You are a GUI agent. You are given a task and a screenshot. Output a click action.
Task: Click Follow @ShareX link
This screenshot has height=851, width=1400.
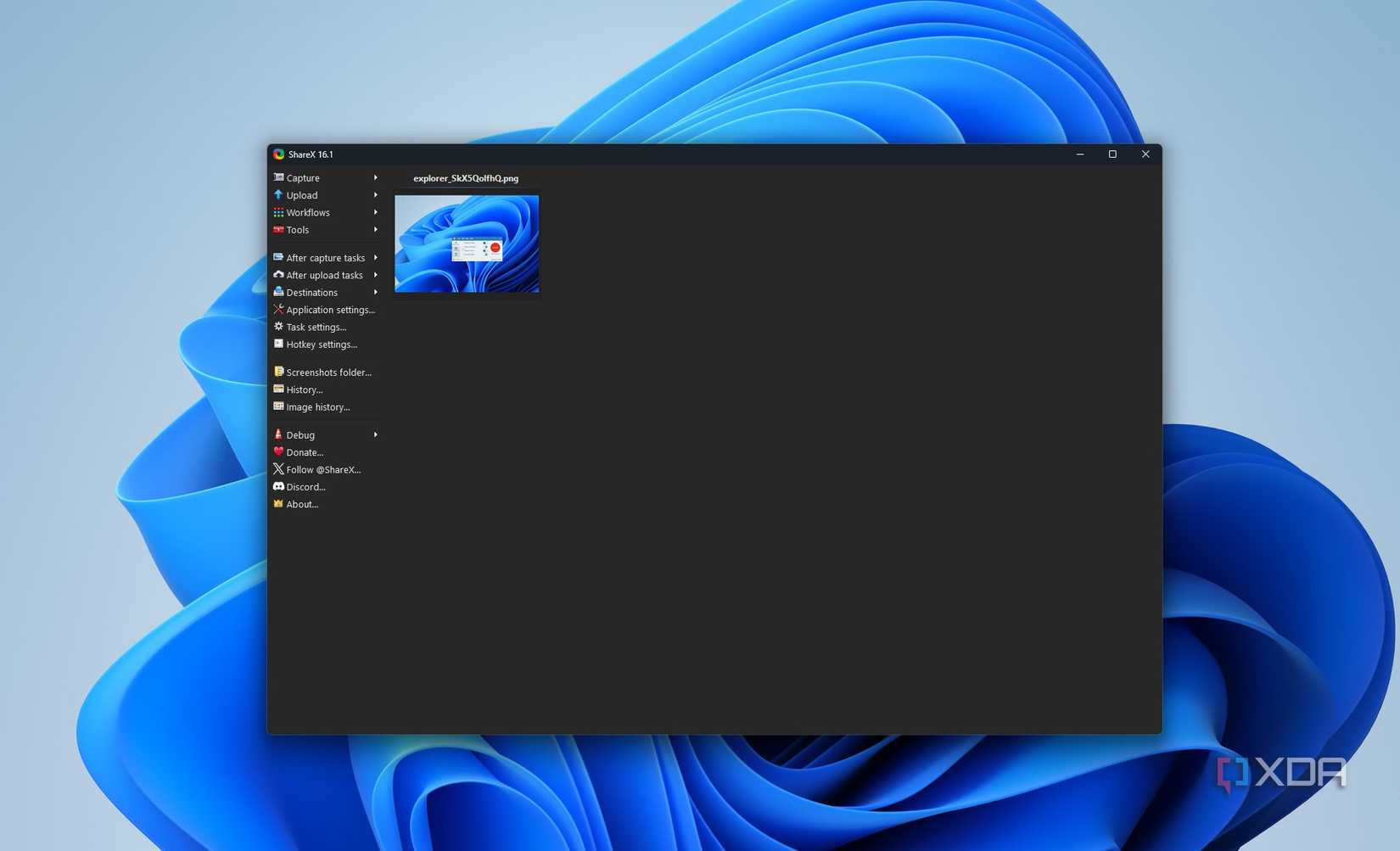pos(326,470)
